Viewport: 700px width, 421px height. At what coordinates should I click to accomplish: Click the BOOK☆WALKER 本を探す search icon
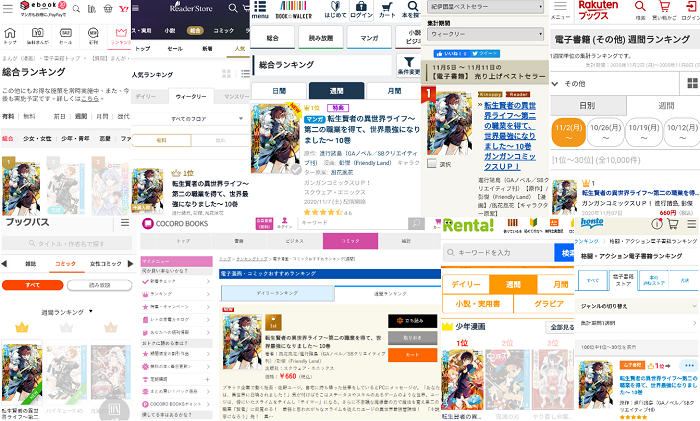click(x=412, y=10)
